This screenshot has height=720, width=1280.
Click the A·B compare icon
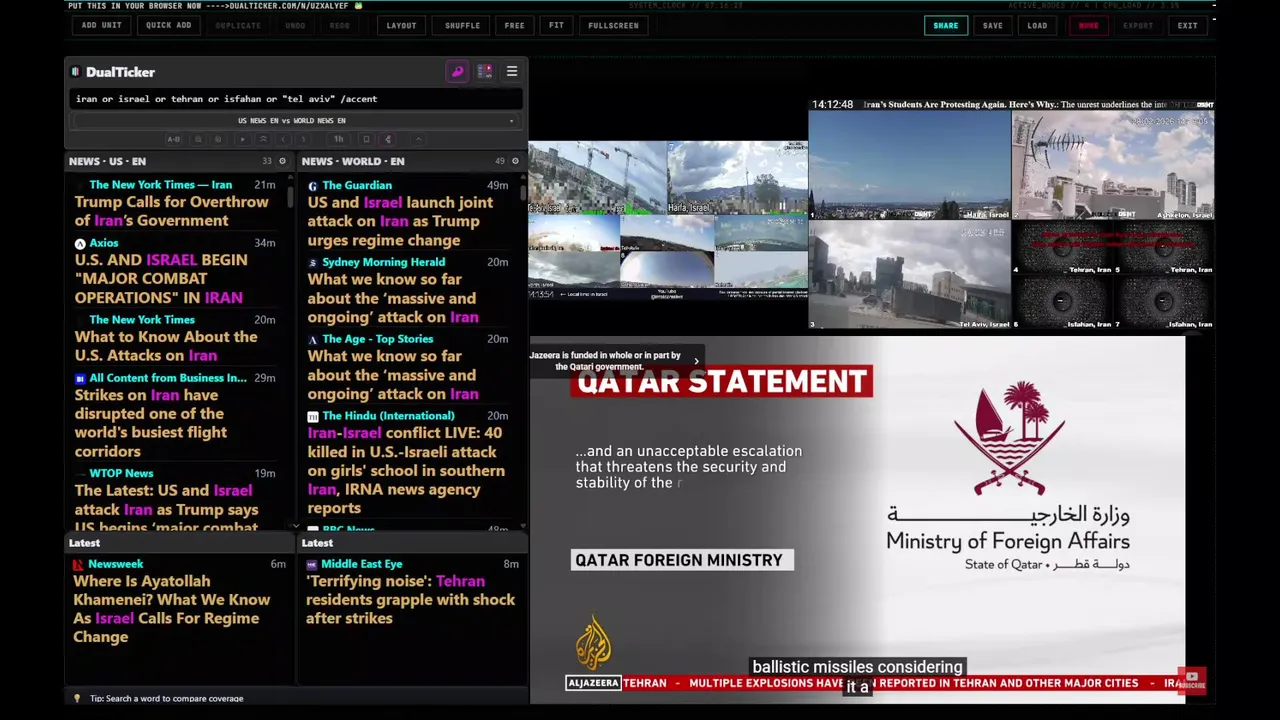click(x=174, y=139)
